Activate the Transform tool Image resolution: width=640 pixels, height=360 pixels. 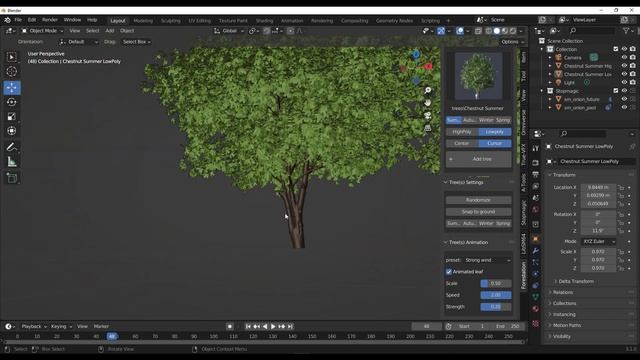click(12, 131)
